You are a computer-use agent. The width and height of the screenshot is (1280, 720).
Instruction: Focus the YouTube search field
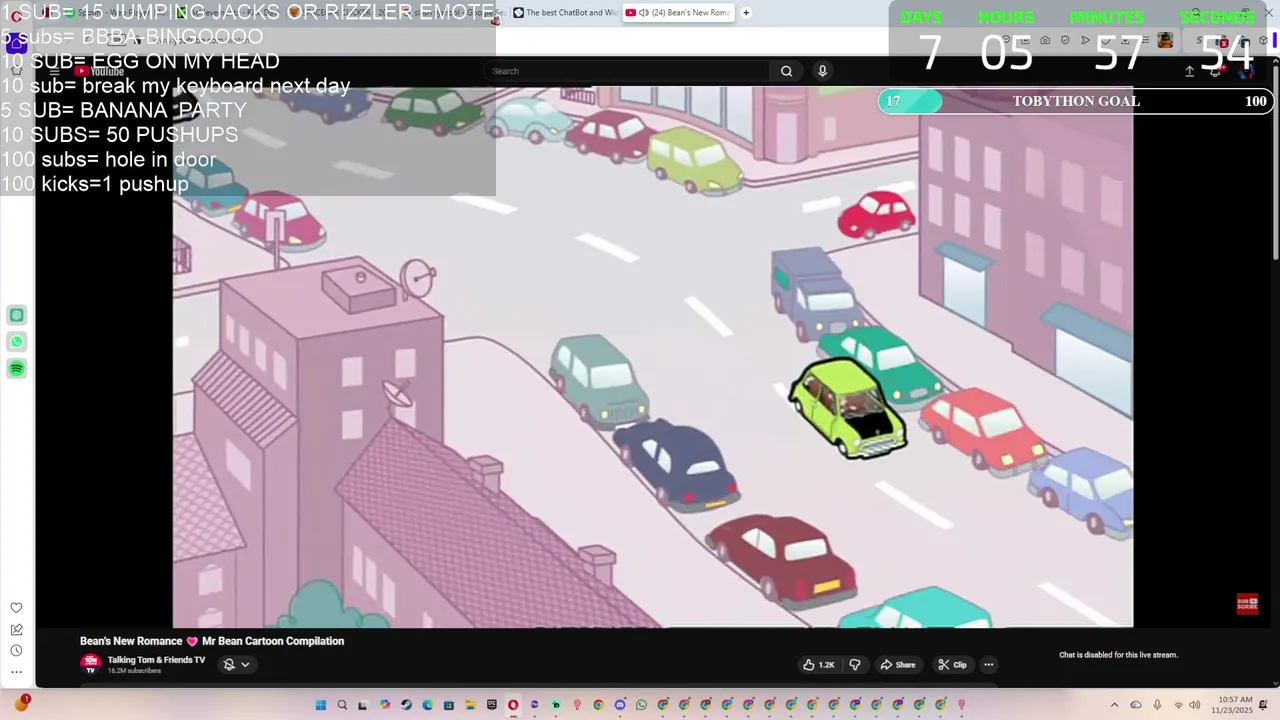627,71
